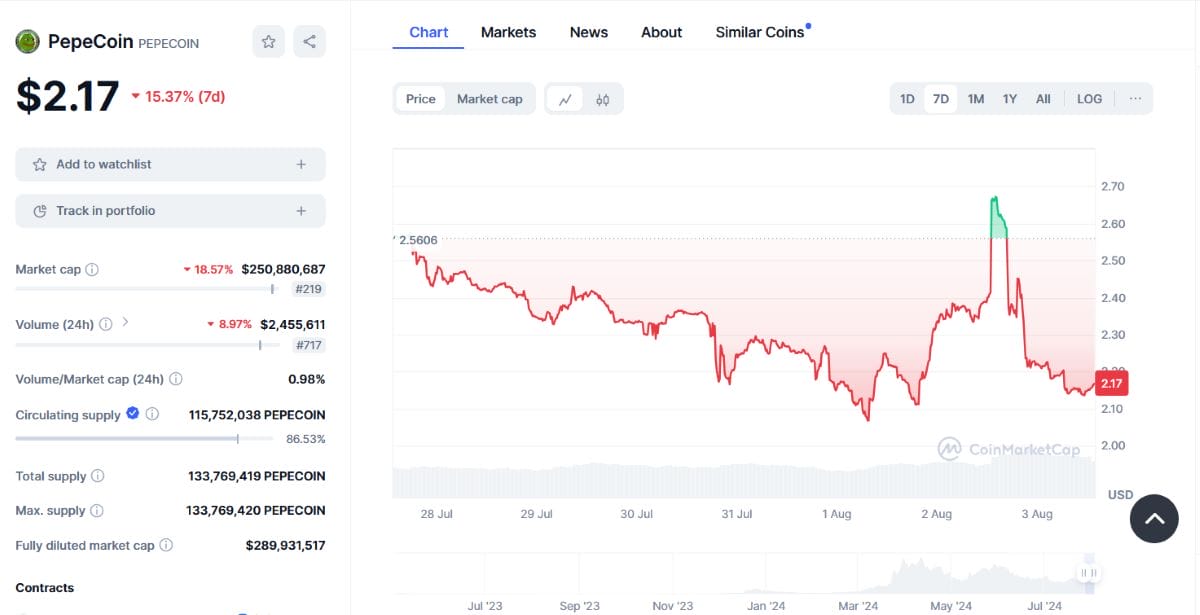Set chart range to 1M
The image size is (1200, 615).
pos(976,99)
